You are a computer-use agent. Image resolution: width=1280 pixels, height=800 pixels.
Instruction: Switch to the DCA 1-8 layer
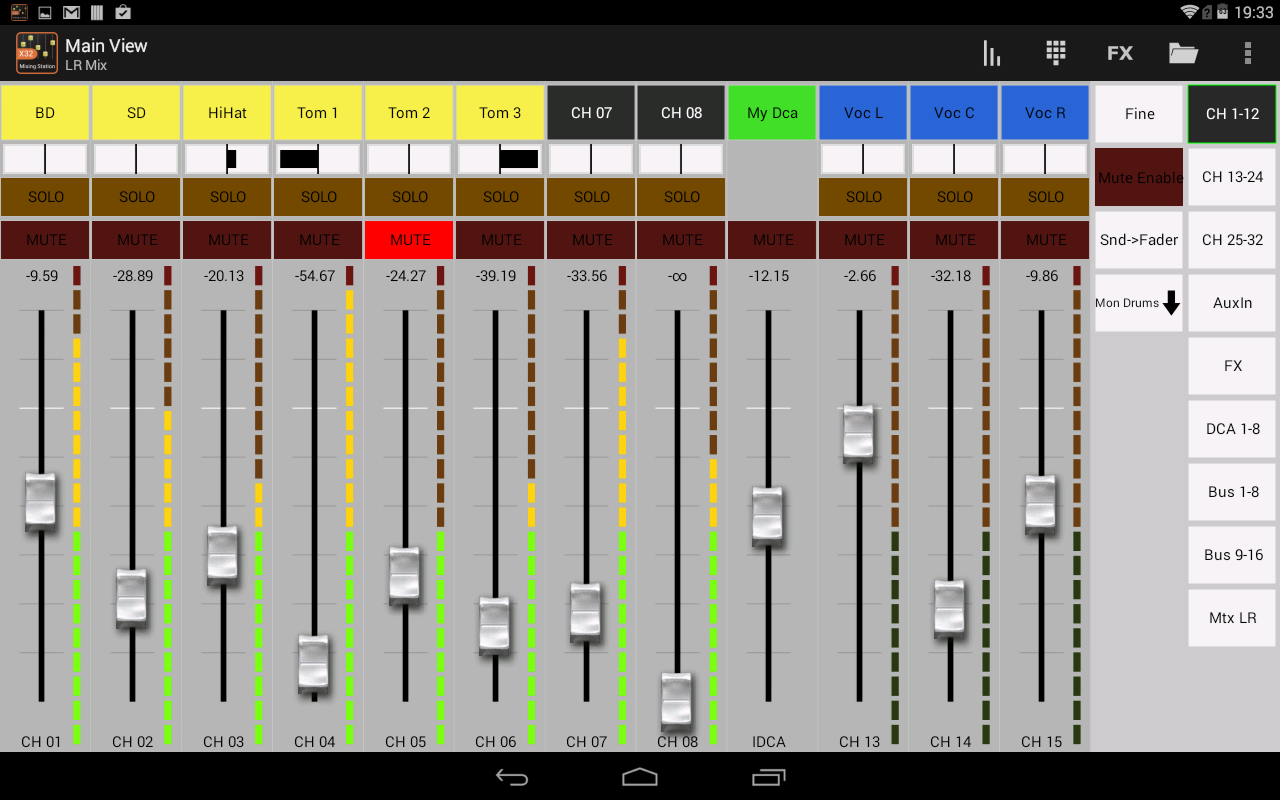pos(1232,429)
